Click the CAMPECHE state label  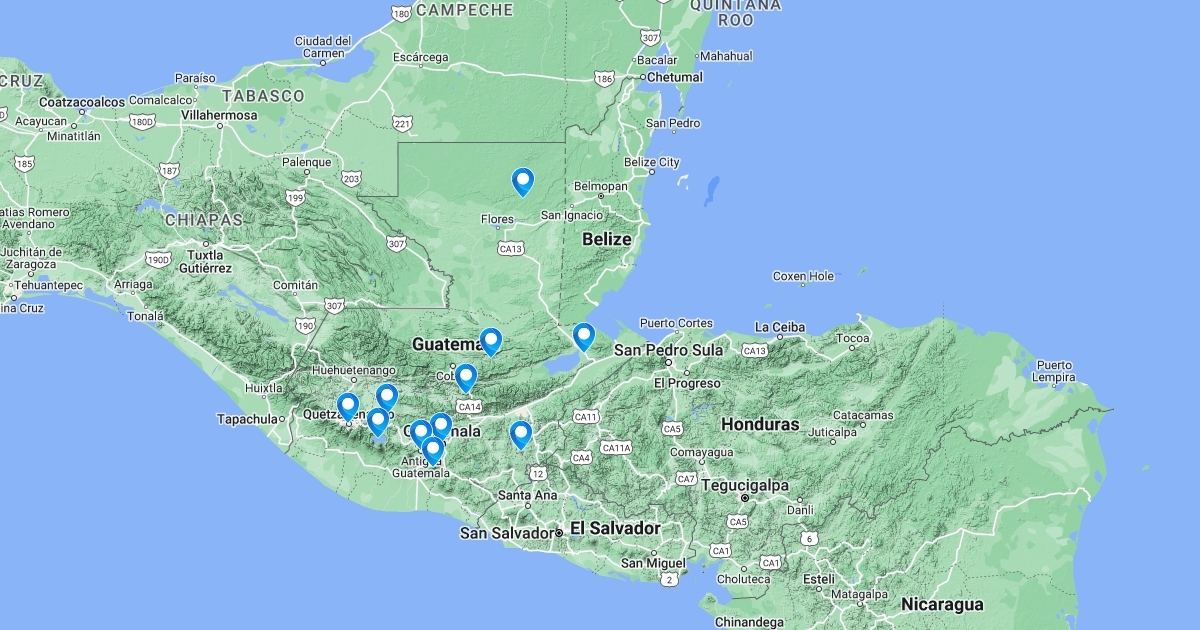pos(464,10)
